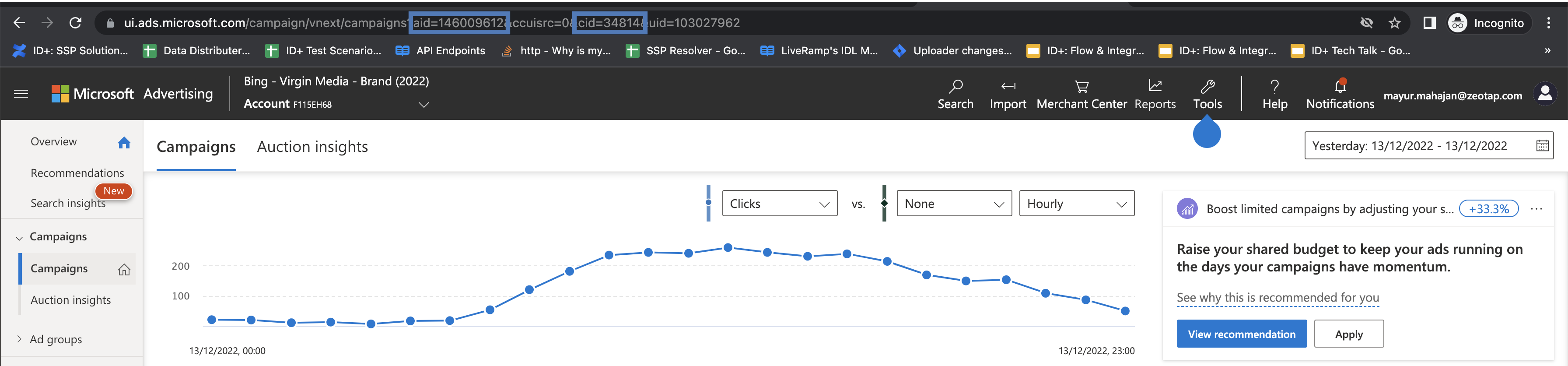1568x366 pixels.
Task: Click the calendar icon in date range
Action: (x=1542, y=145)
